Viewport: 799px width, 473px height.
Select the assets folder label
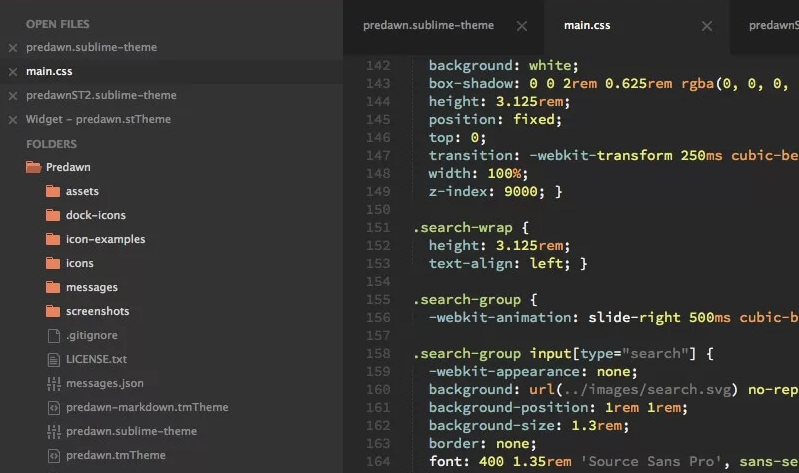click(82, 191)
